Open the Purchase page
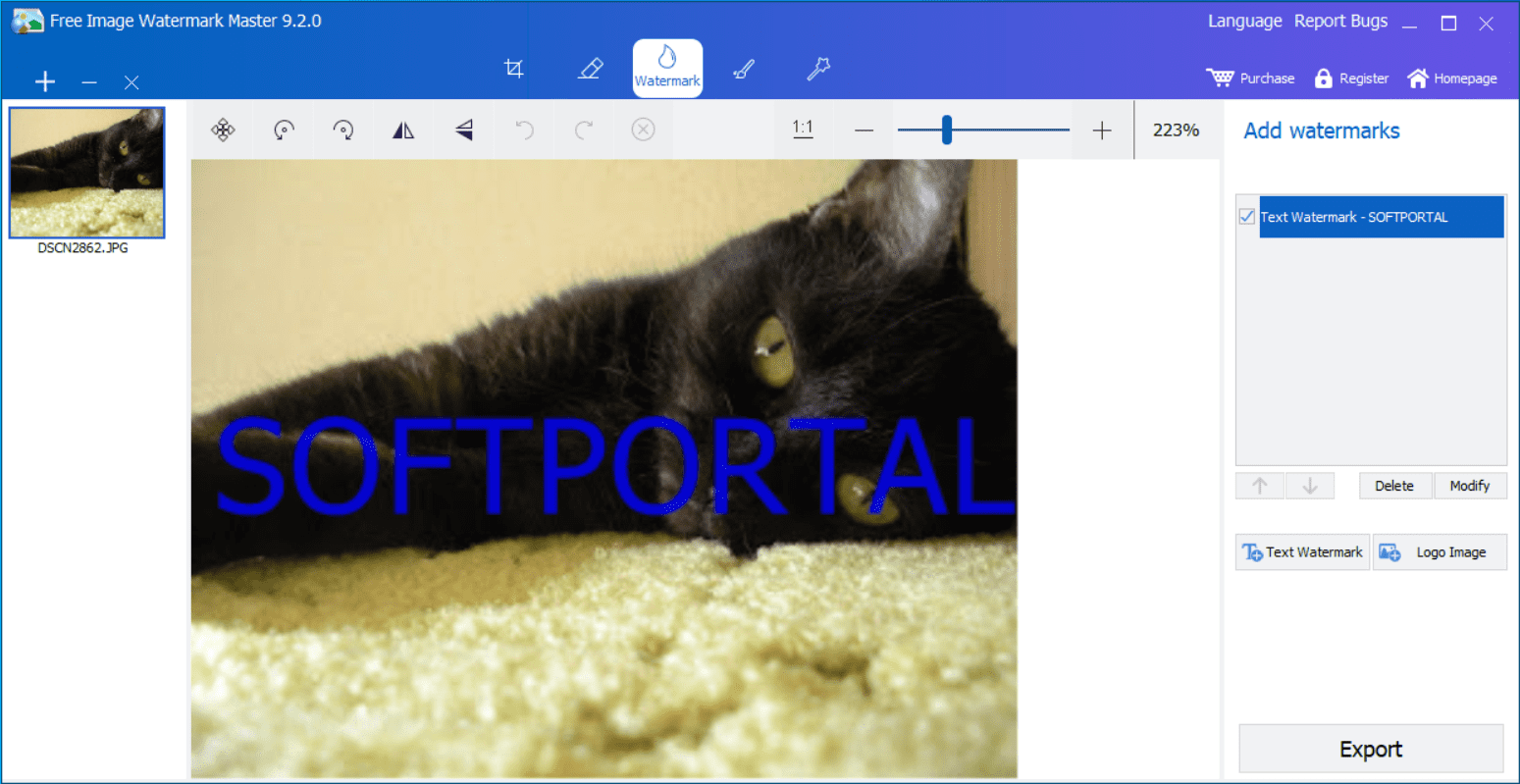The width and height of the screenshot is (1520, 784). 1251,78
